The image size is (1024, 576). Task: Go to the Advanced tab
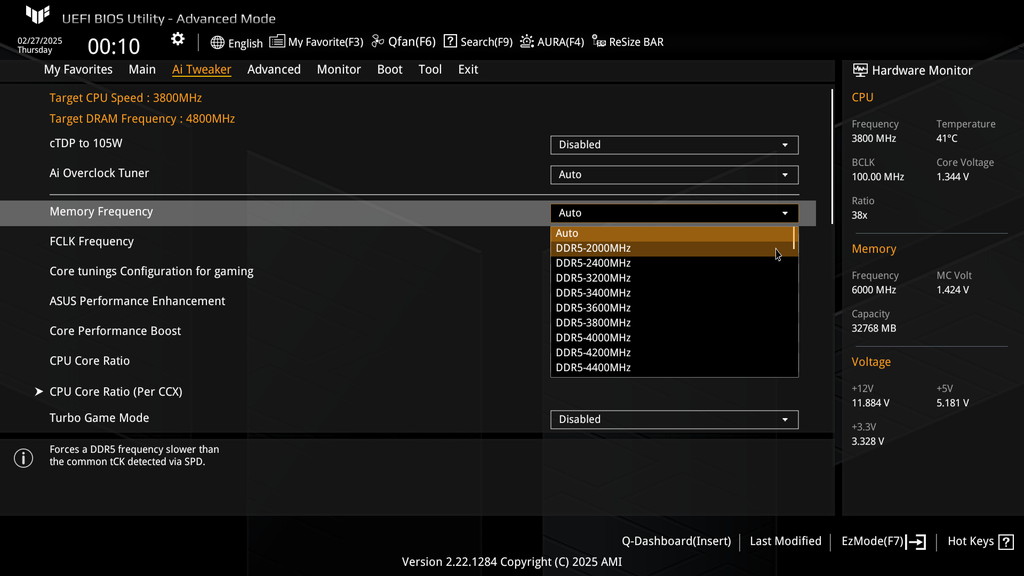(274, 69)
